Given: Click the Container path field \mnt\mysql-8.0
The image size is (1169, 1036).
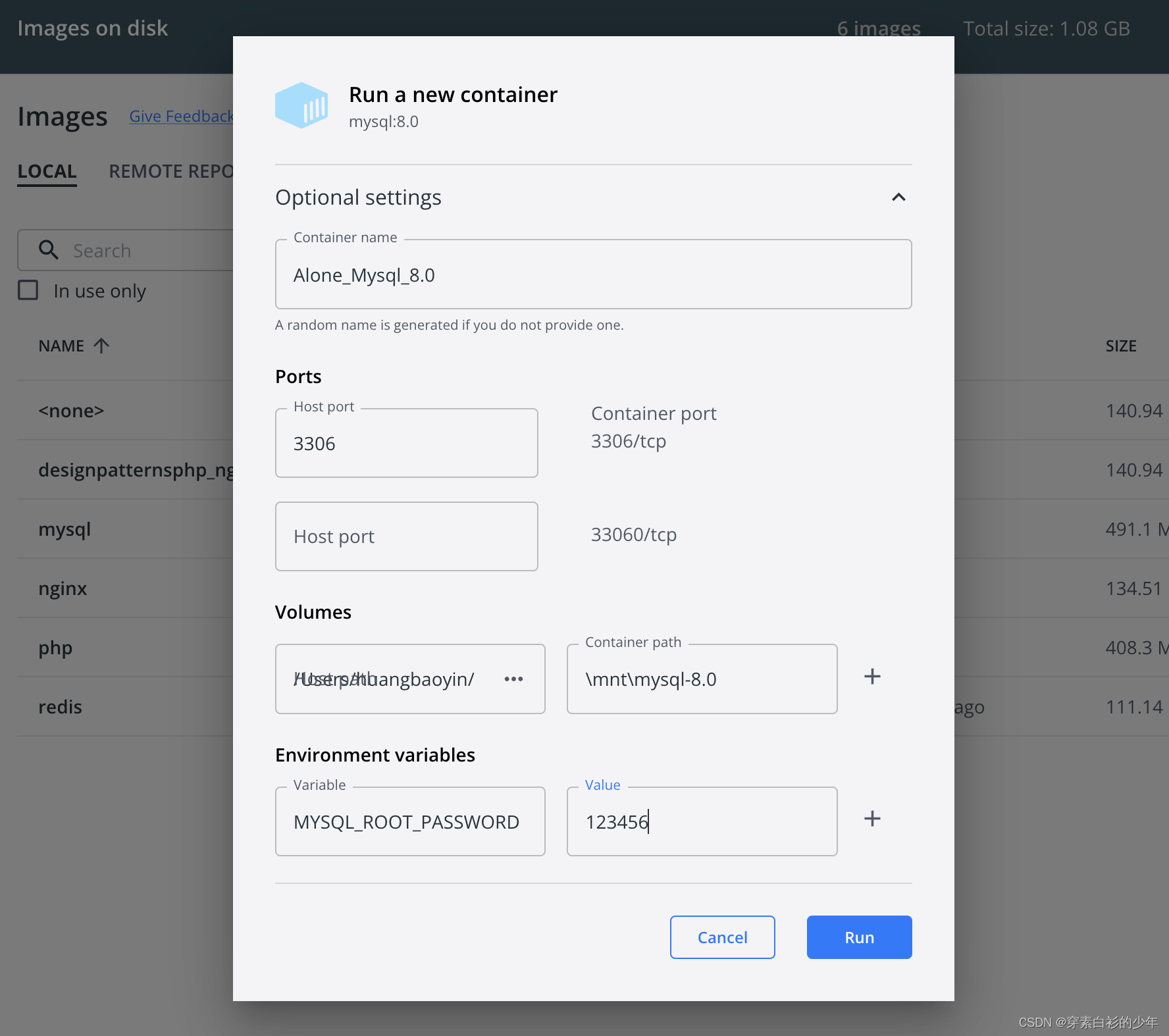Looking at the screenshot, I should pyautogui.click(x=702, y=679).
